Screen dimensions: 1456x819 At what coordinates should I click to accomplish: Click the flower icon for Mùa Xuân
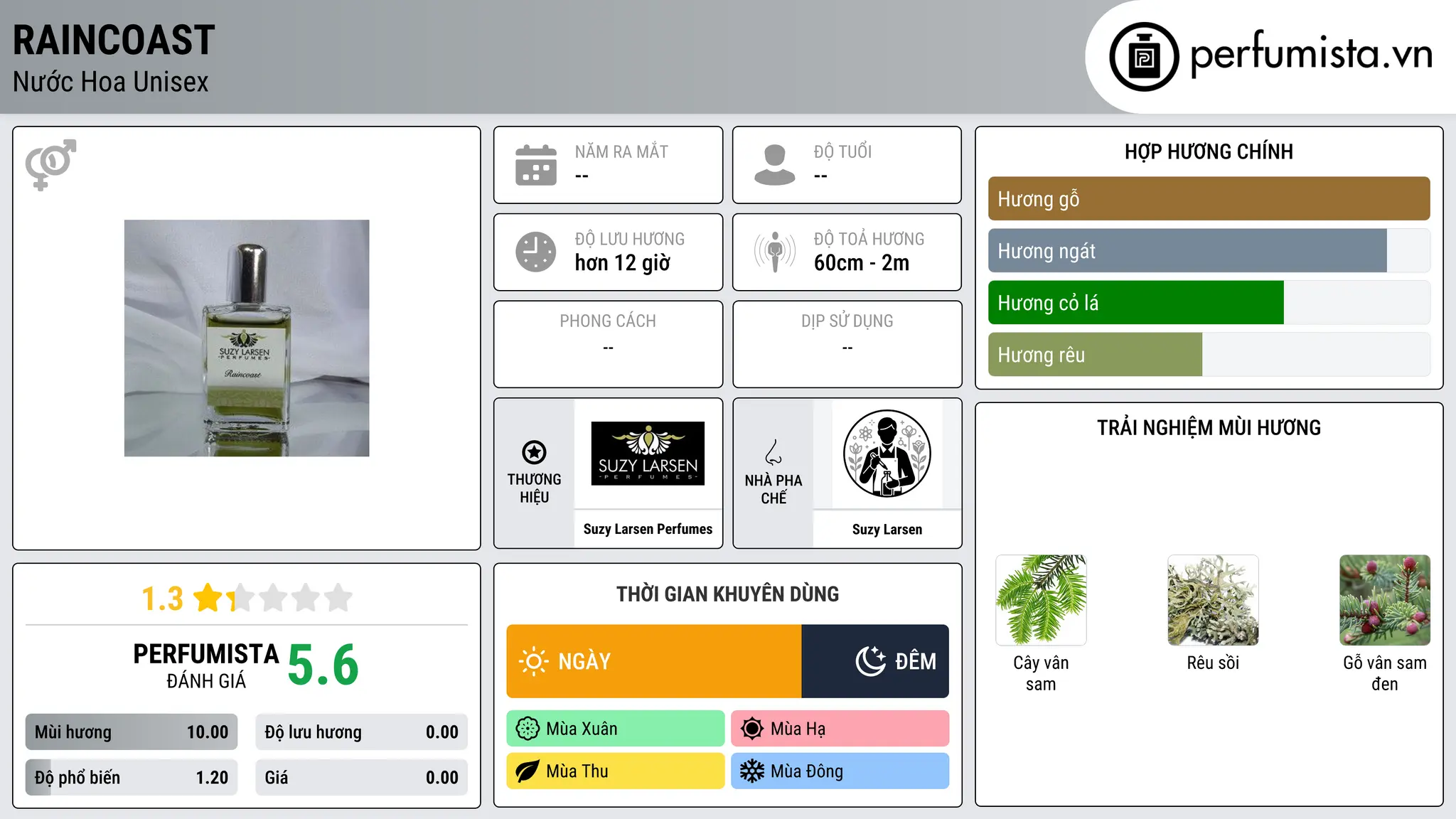pos(528,729)
